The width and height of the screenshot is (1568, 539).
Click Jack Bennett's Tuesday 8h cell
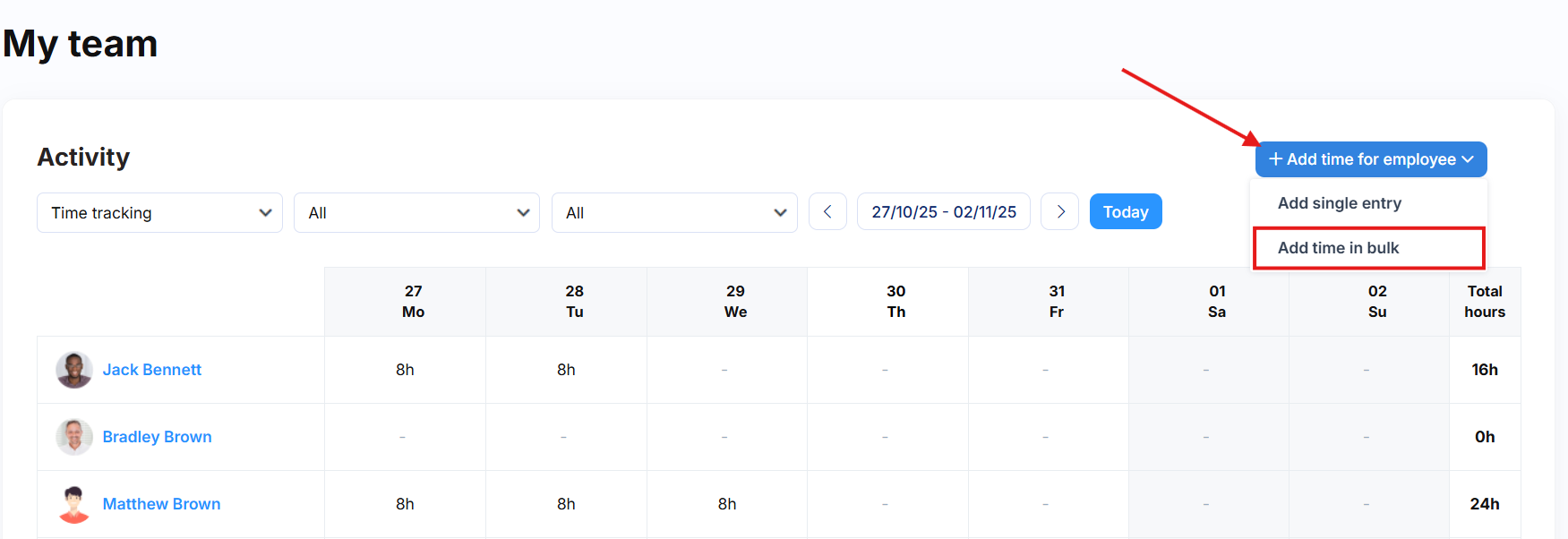[x=566, y=370]
